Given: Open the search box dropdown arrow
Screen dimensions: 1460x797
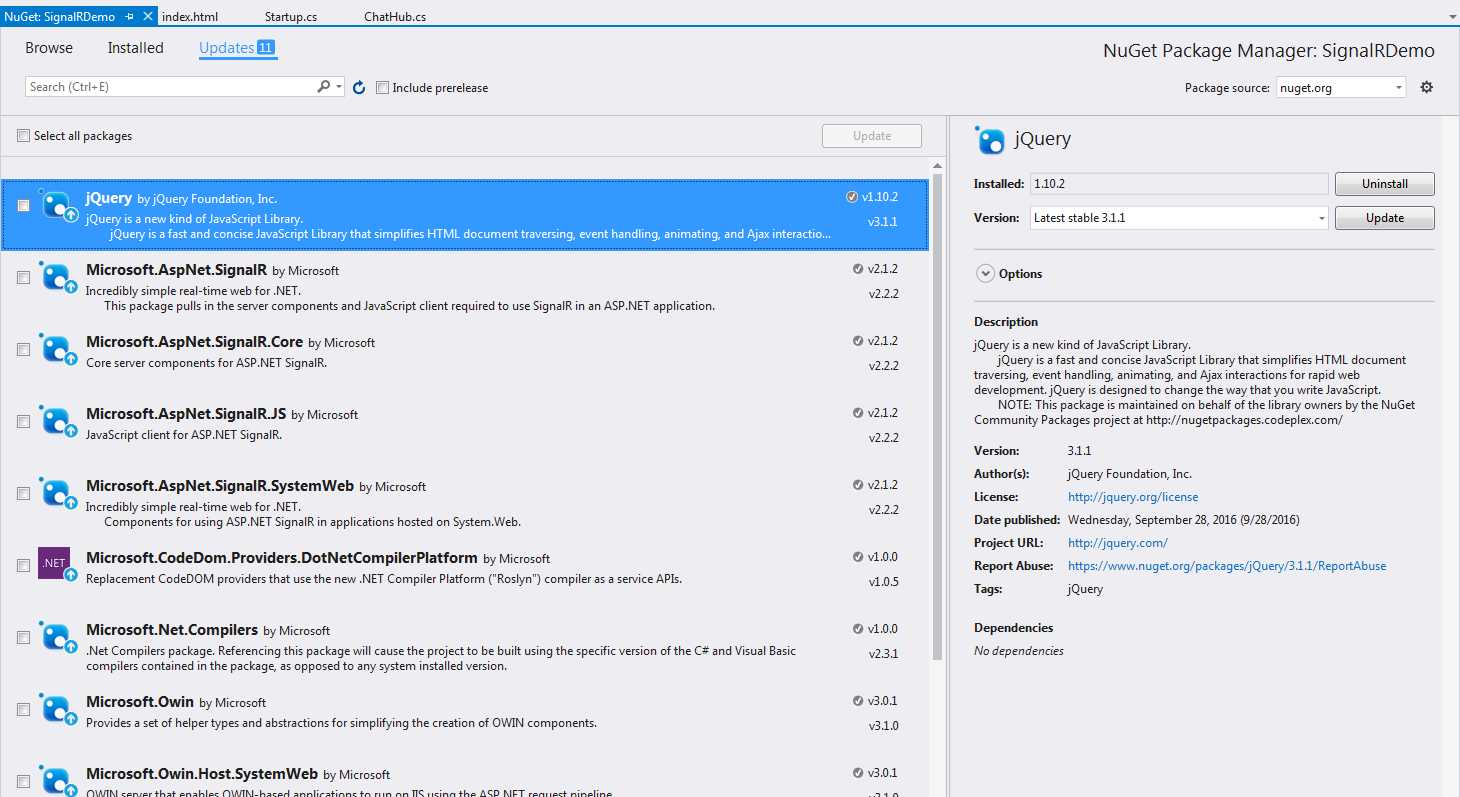Looking at the screenshot, I should (339, 87).
